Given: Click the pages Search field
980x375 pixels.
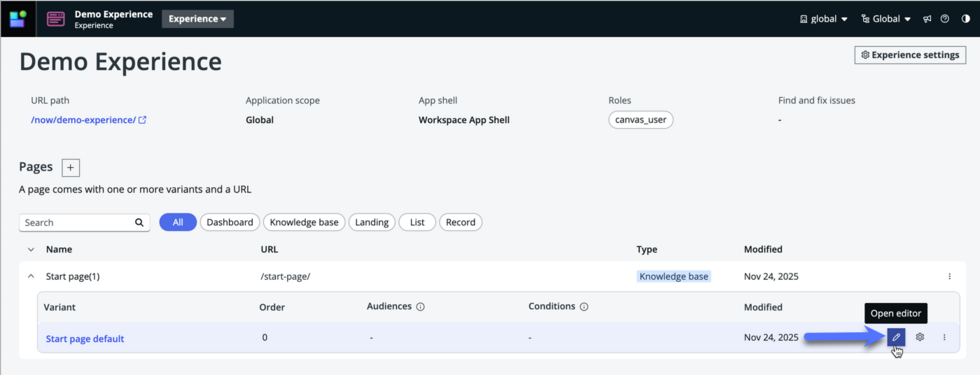Looking at the screenshot, I should [x=84, y=222].
